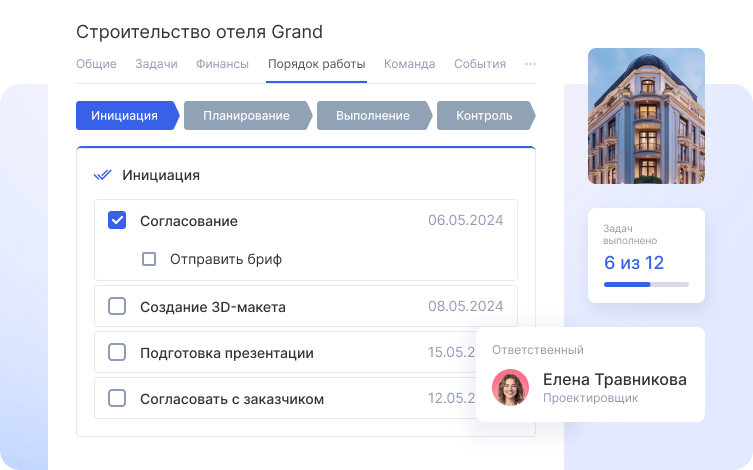Click the 06.05.2024 date of Согласование
This screenshot has width=753, height=470.
pos(465,221)
